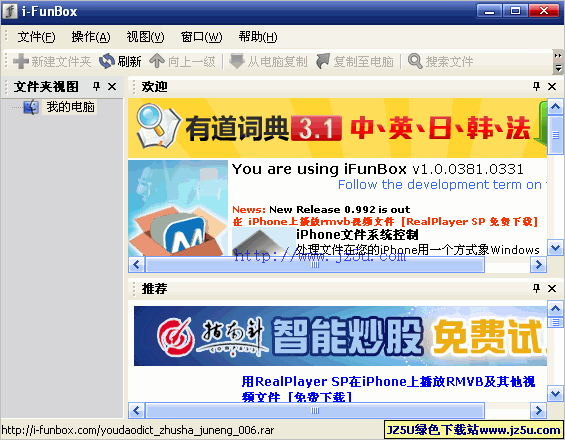Select 我的电脑 tree item
Image resolution: width=565 pixels, height=440 pixels.
click(70, 107)
